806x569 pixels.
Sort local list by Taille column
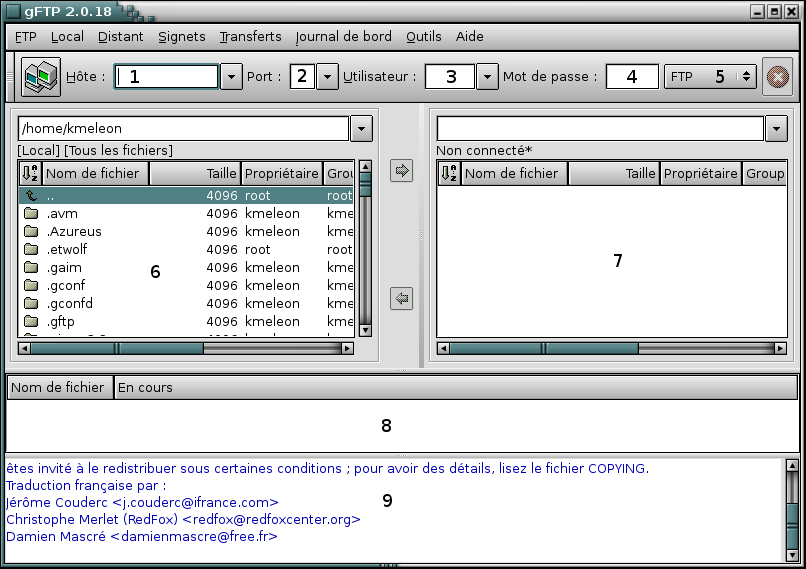pyautogui.click(x=195, y=173)
